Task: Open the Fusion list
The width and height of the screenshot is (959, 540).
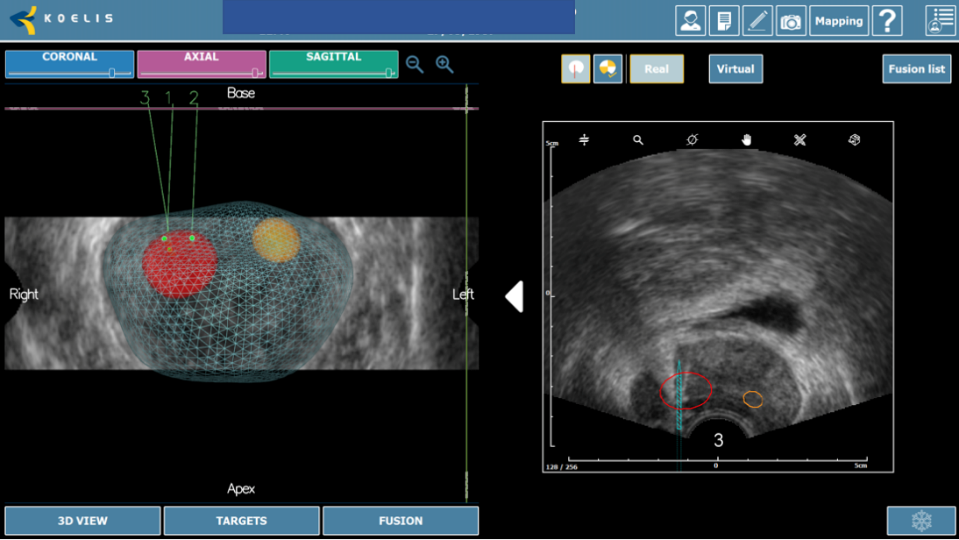Action: pyautogui.click(x=918, y=69)
